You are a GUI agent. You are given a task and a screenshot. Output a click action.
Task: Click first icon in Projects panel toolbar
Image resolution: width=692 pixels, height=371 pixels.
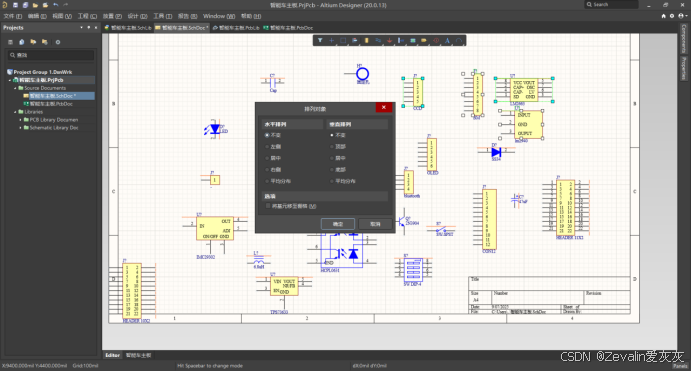coord(10,42)
